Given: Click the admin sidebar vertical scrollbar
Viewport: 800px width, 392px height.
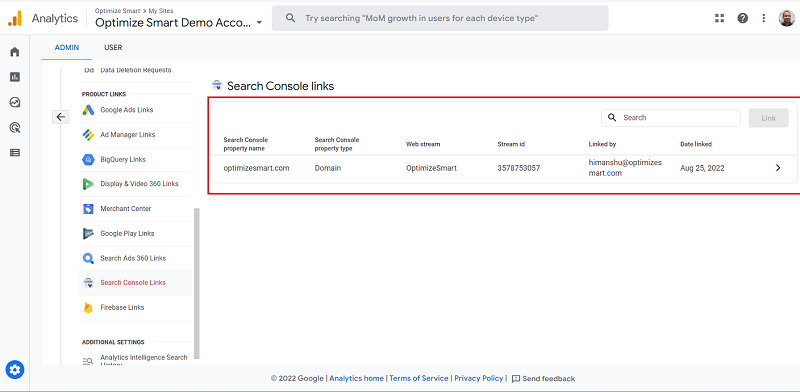Looking at the screenshot, I should pos(196,284).
